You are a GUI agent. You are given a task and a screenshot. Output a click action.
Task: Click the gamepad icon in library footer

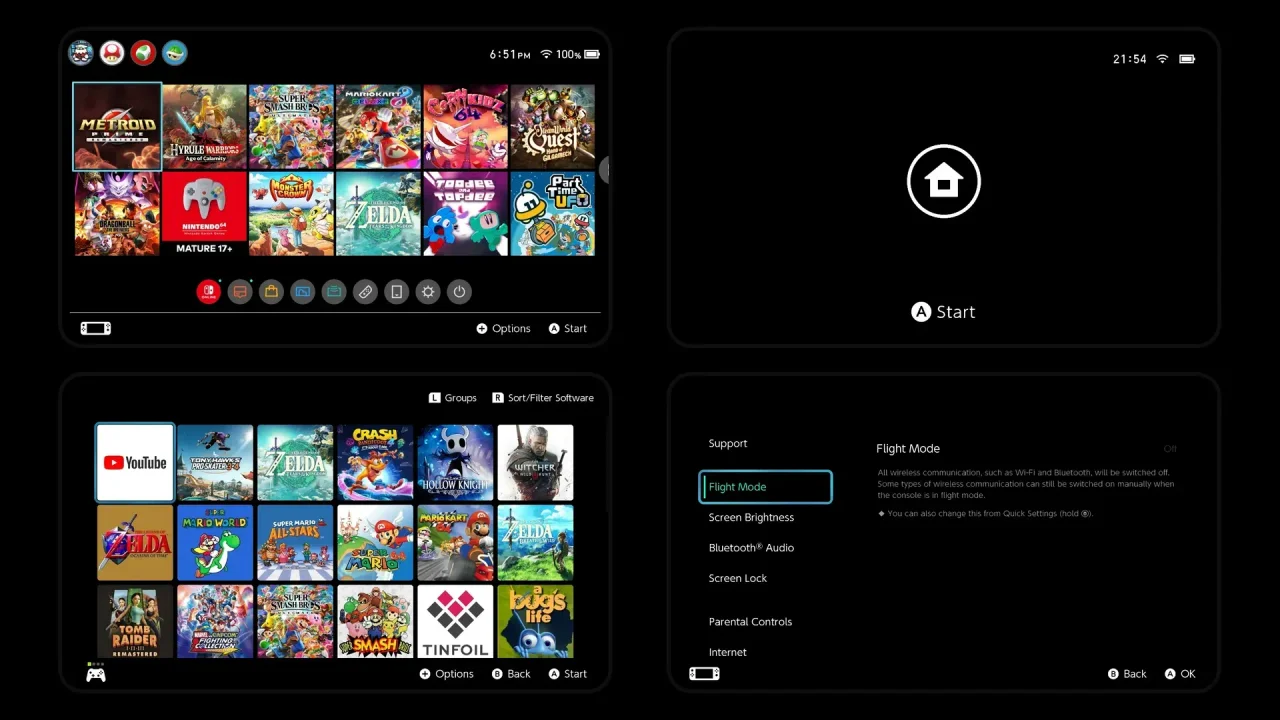[x=96, y=675]
